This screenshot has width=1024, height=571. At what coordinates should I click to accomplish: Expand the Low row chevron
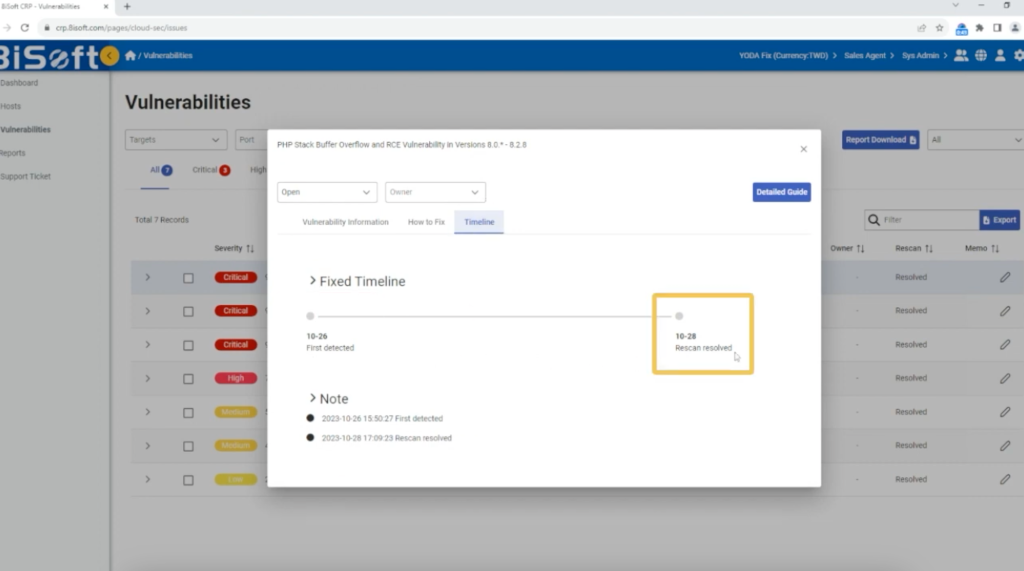tap(148, 479)
